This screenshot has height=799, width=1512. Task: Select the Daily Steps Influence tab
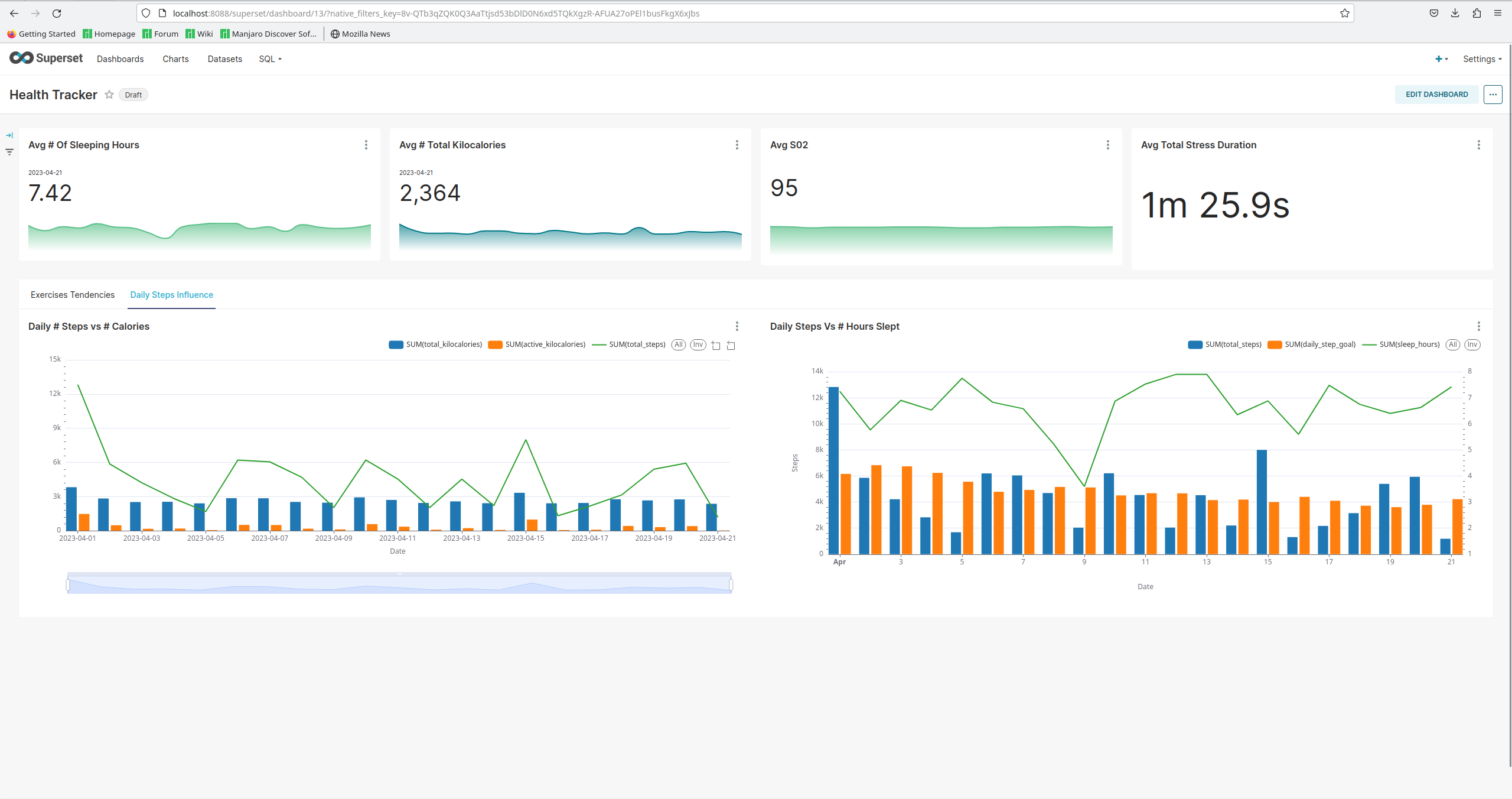170,295
